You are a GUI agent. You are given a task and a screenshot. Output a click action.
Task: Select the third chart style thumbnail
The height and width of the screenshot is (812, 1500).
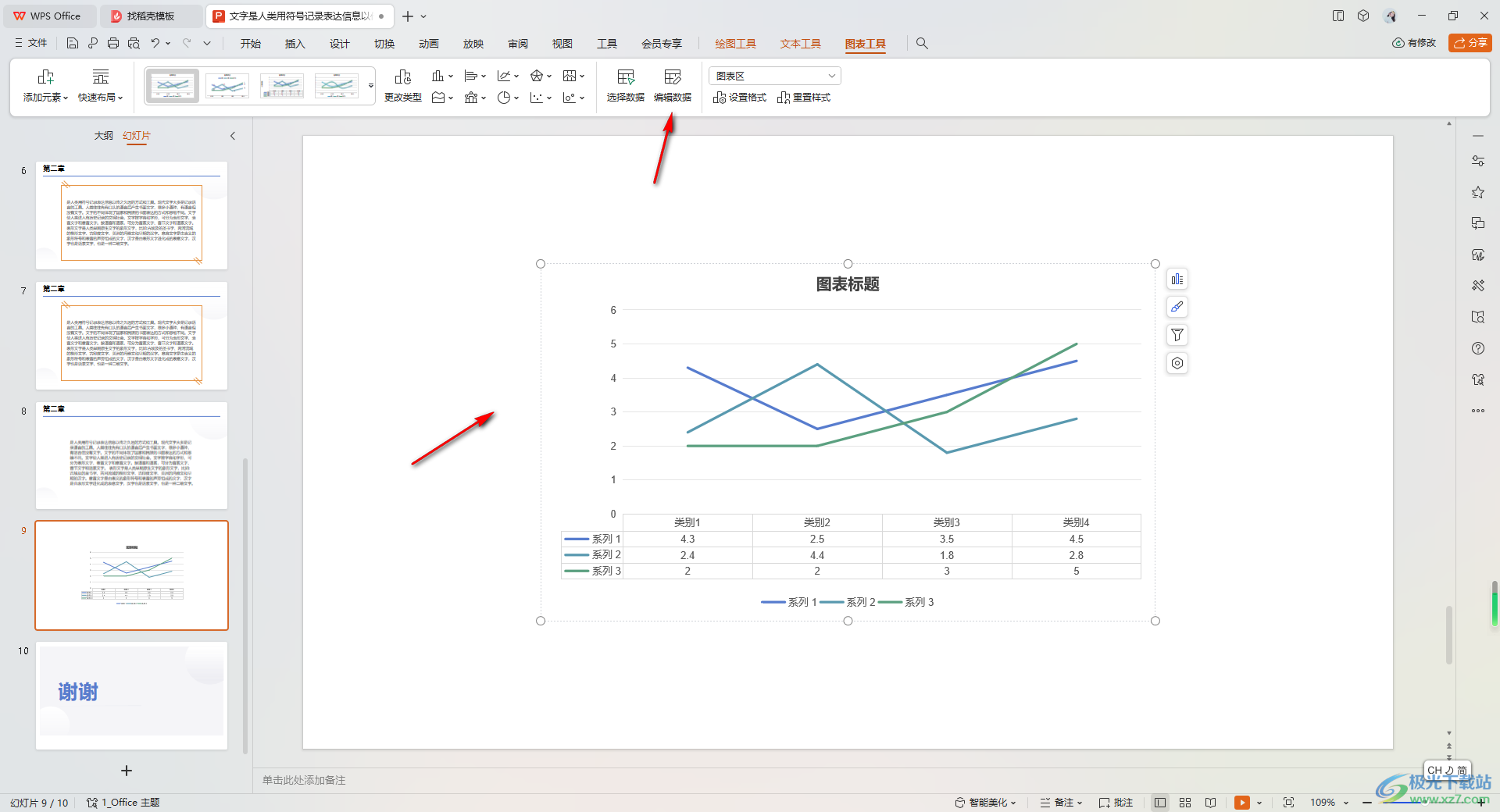click(x=282, y=86)
